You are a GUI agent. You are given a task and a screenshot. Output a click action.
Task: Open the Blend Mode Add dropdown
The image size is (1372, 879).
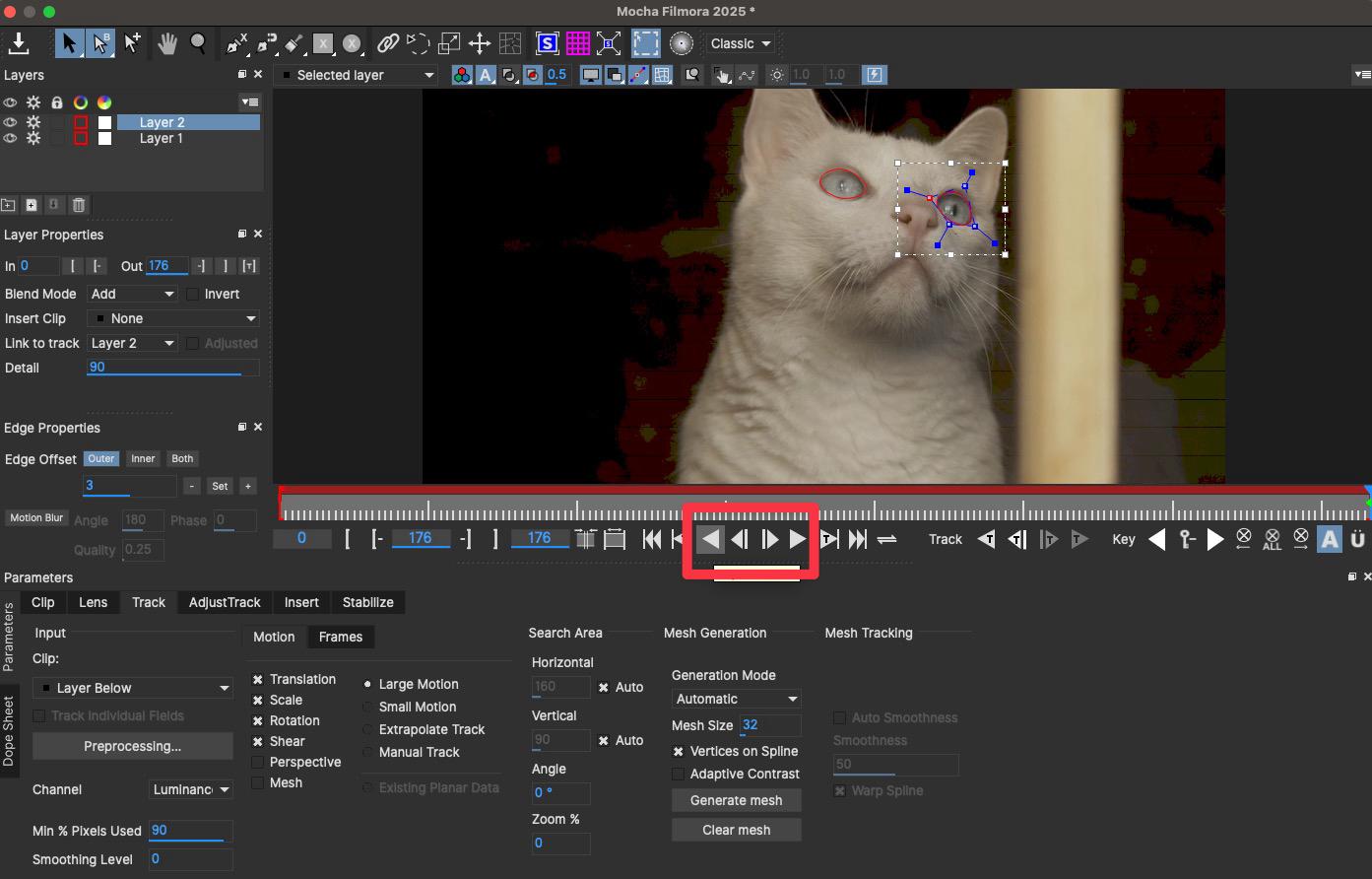(x=133, y=295)
